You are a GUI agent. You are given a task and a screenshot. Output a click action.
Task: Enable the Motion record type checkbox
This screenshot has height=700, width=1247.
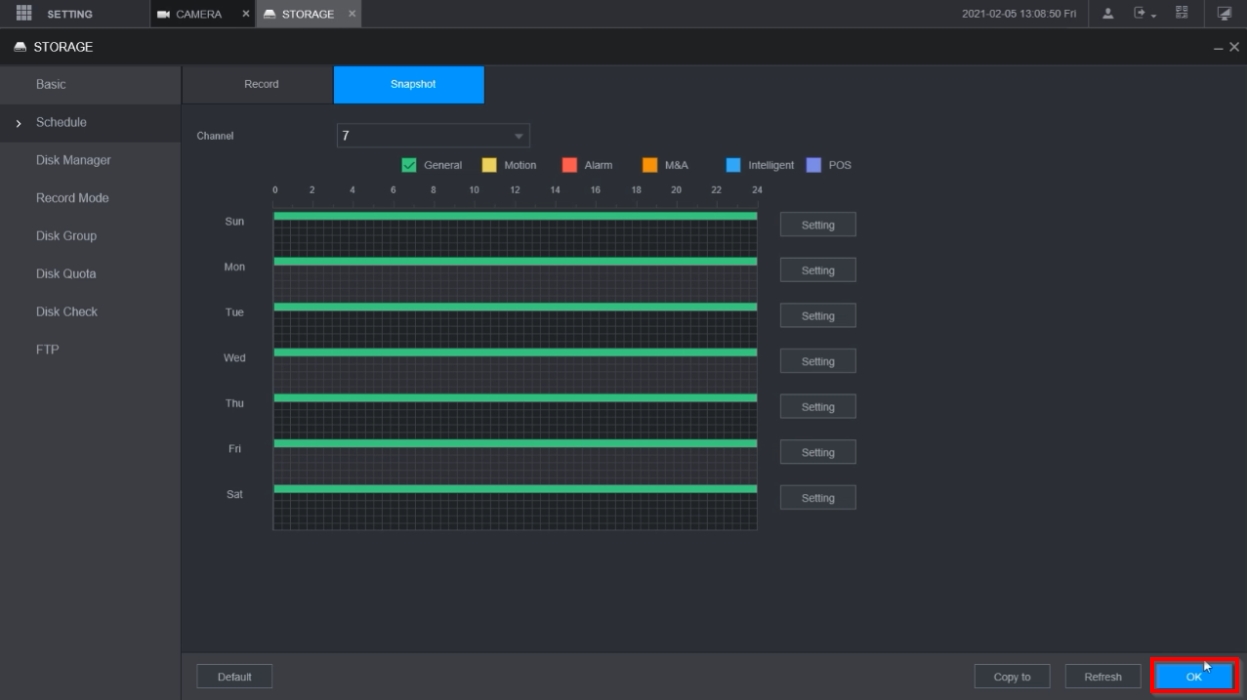[x=489, y=166]
